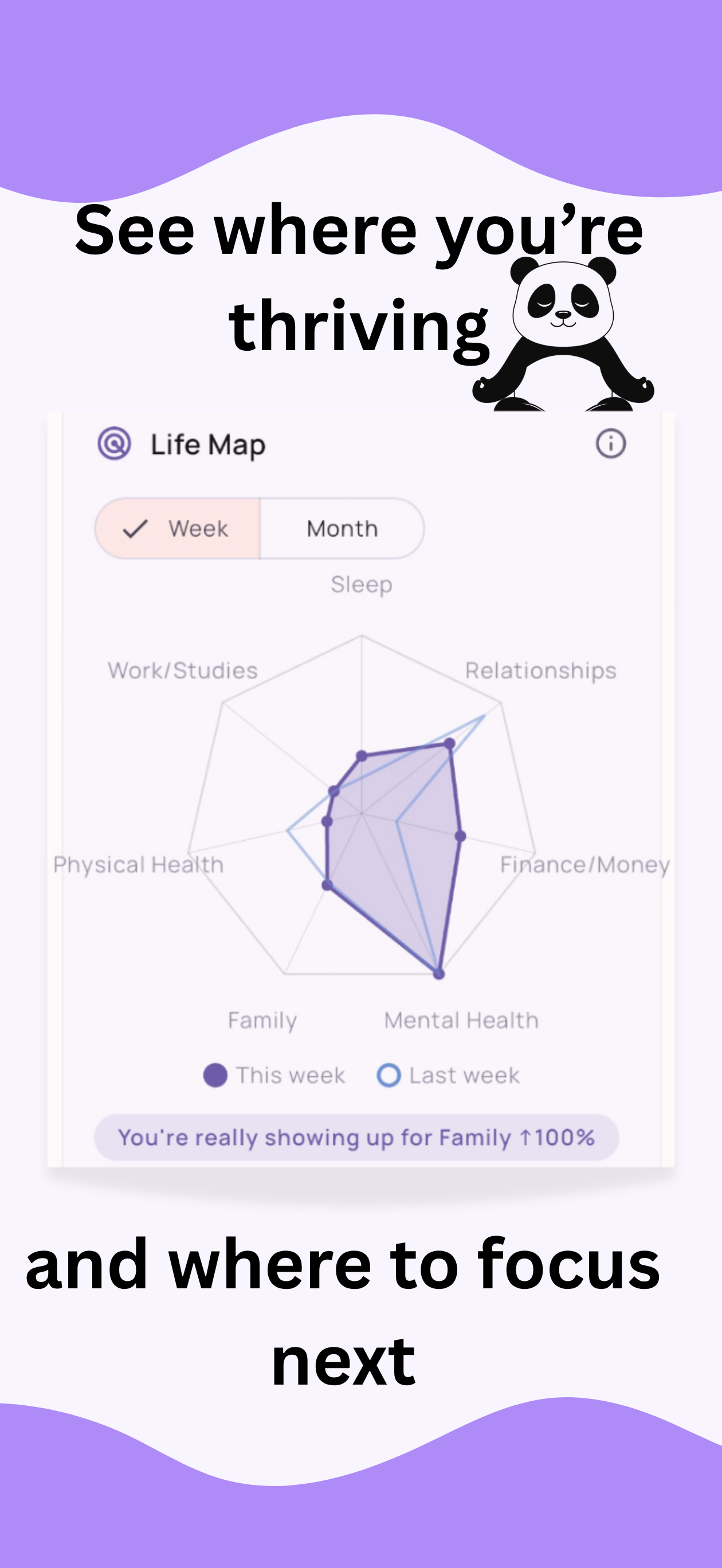Tap the meditating panda mascot

(x=563, y=334)
